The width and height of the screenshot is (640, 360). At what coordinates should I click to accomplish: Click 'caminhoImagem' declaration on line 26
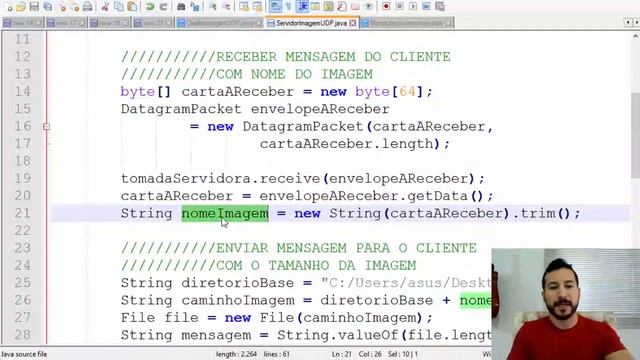coord(238,300)
